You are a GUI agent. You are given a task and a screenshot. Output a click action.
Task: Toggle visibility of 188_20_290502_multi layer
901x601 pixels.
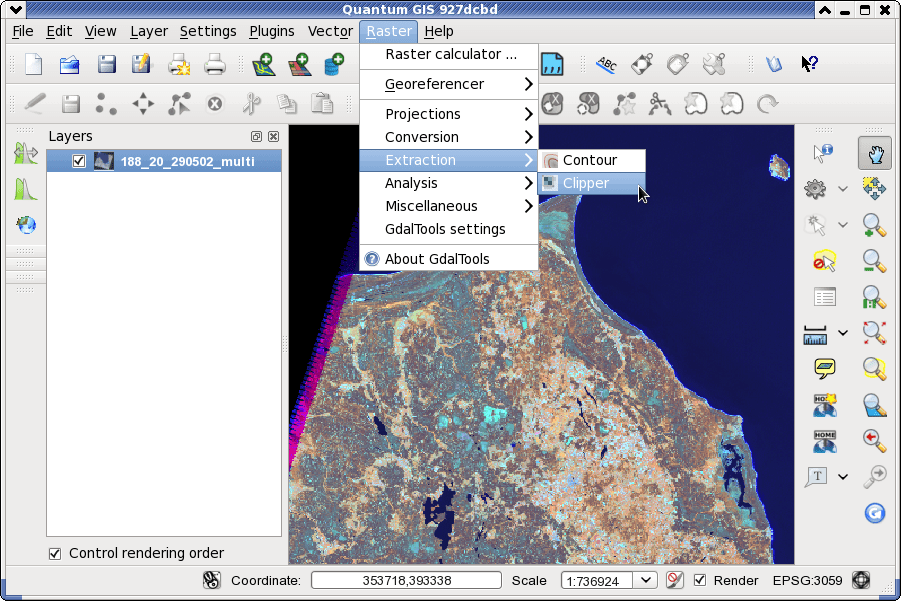[79, 161]
